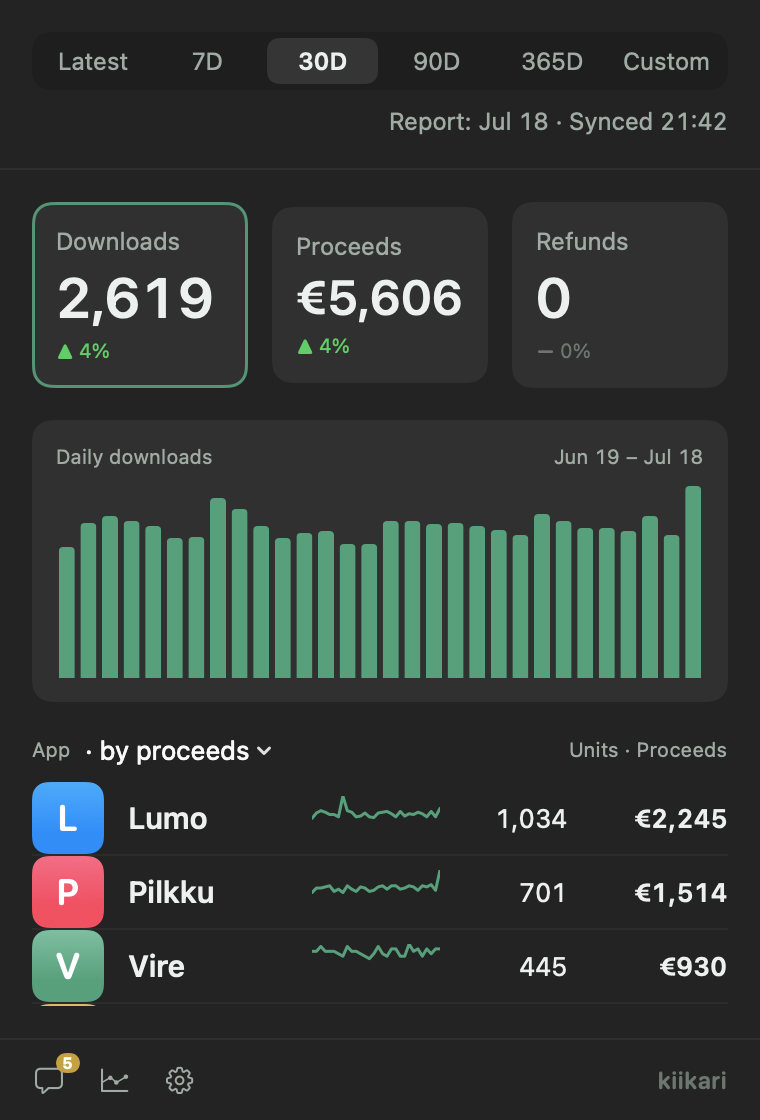Switch to the Latest tab
The image size is (760, 1120).
93,61
